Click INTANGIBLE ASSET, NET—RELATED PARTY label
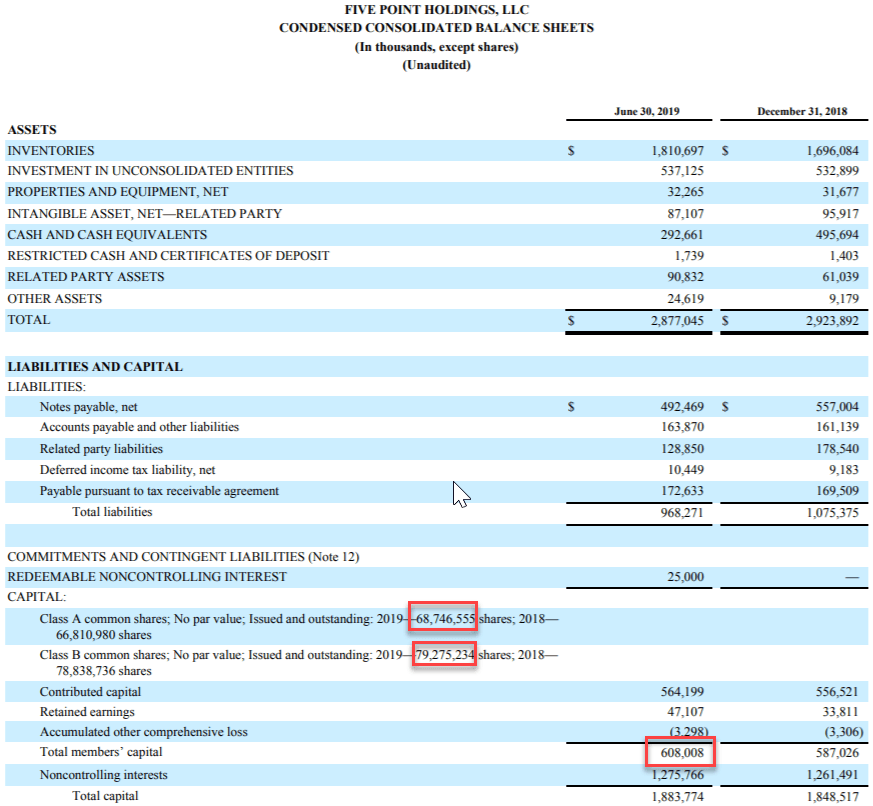 [x=145, y=214]
